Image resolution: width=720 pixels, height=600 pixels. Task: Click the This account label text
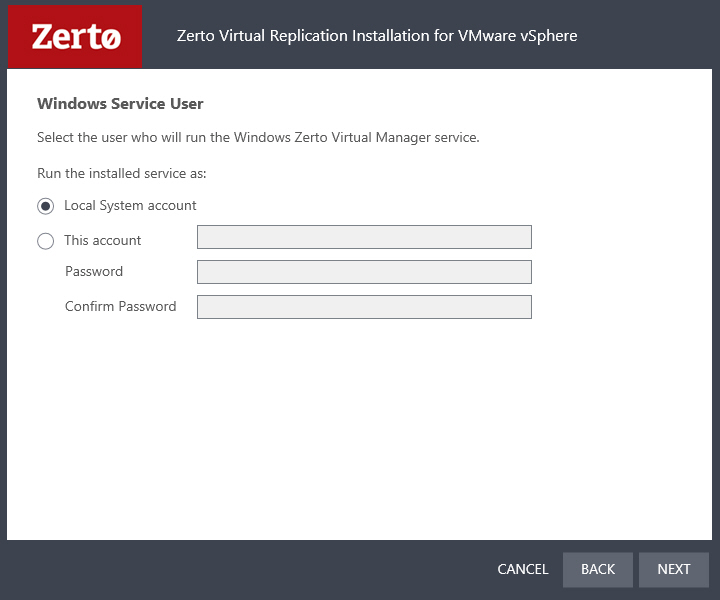(x=102, y=240)
